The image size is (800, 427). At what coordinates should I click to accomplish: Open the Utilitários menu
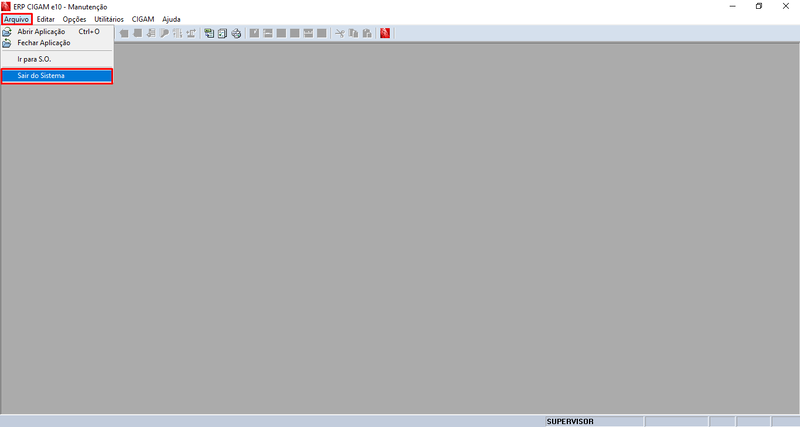click(x=109, y=19)
